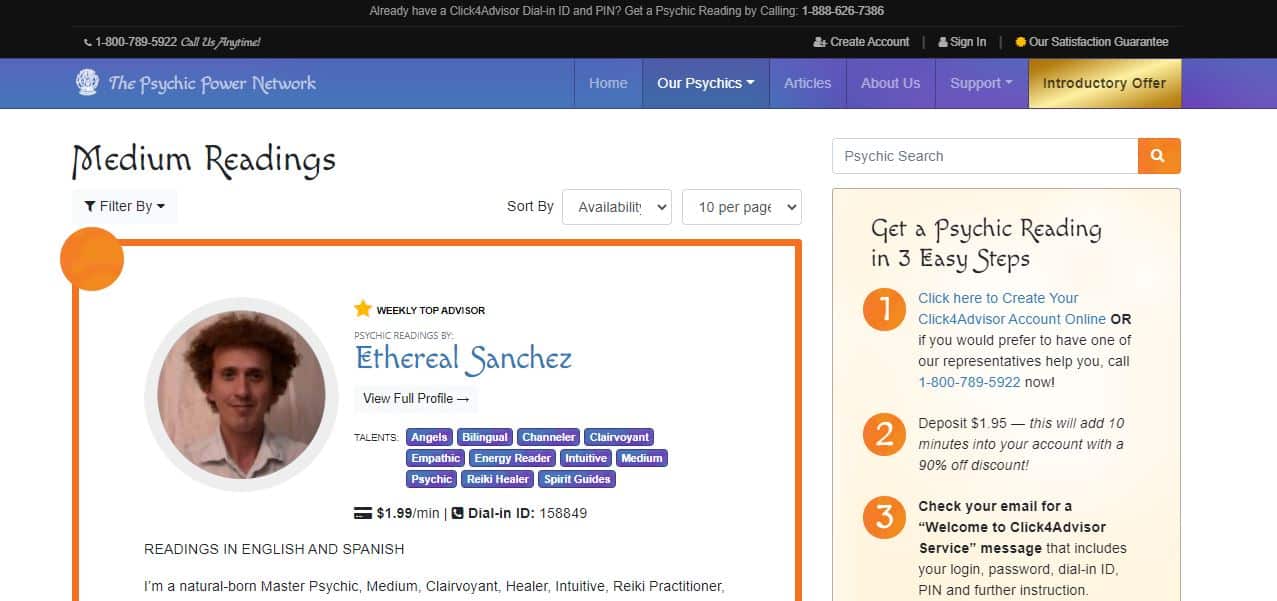This screenshot has width=1277, height=601.
Task: Click the Satisfaction Guarantee badge icon
Action: pos(1020,42)
